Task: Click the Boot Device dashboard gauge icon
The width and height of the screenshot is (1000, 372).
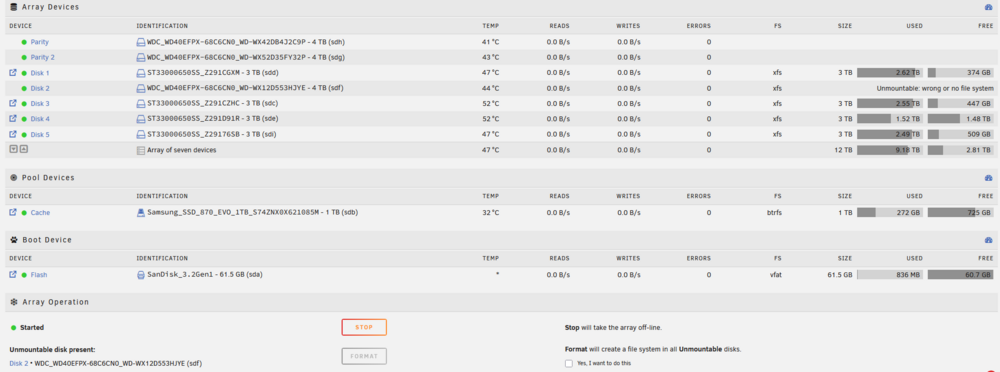Action: pyautogui.click(x=989, y=241)
